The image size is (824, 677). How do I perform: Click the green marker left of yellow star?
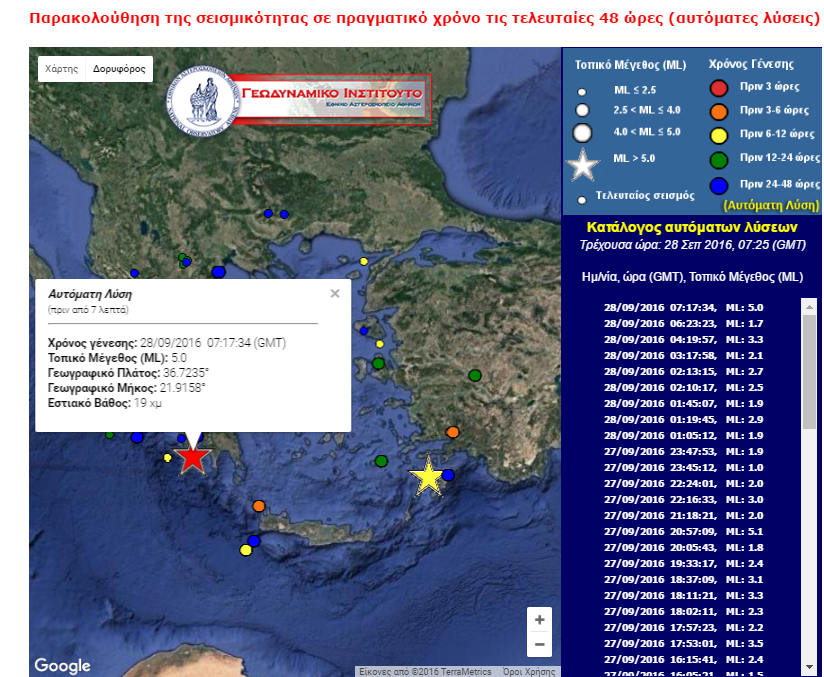coord(381,461)
